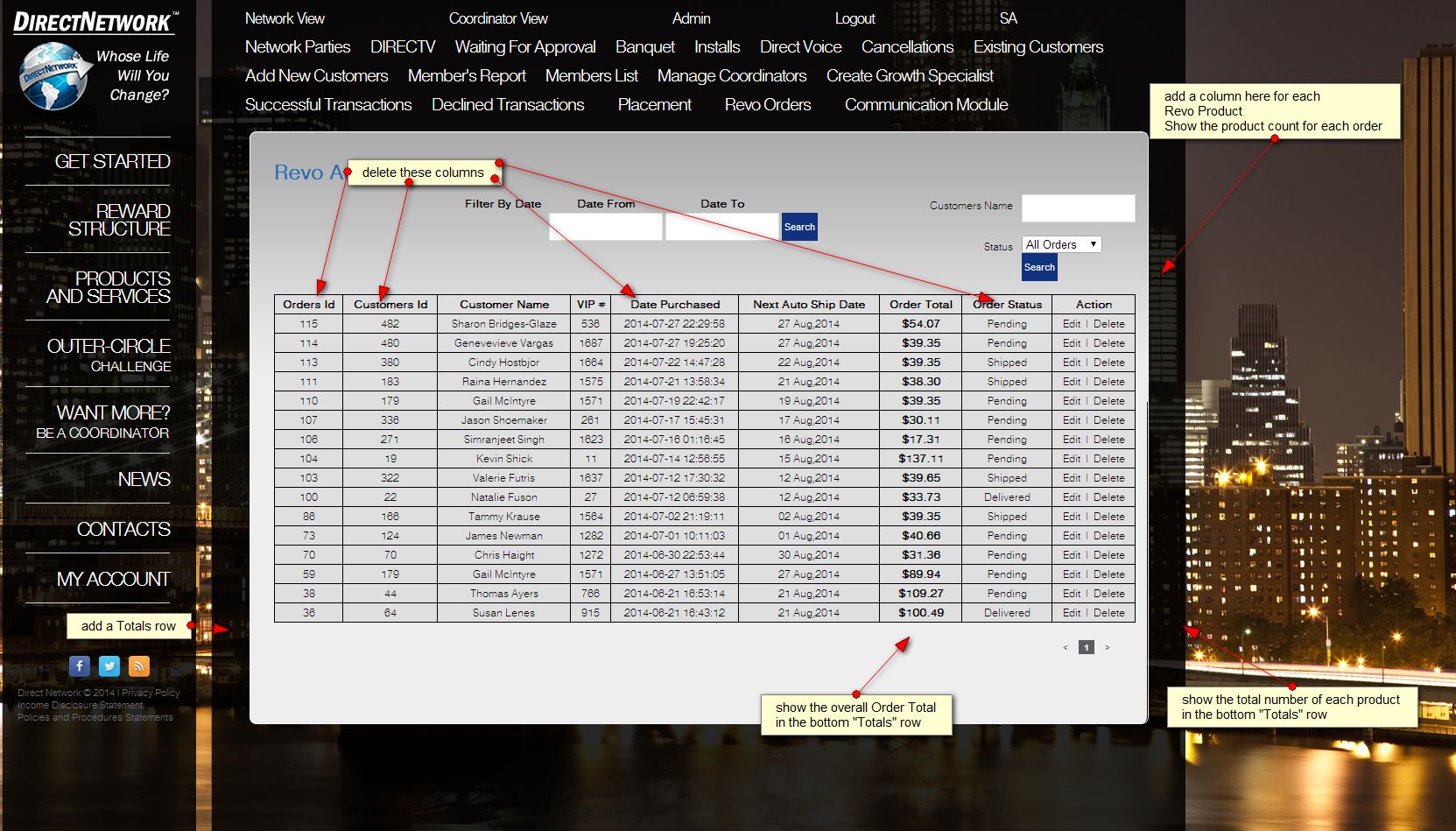Select the purchase date 2014-07-14 12:56:55

[x=674, y=459]
